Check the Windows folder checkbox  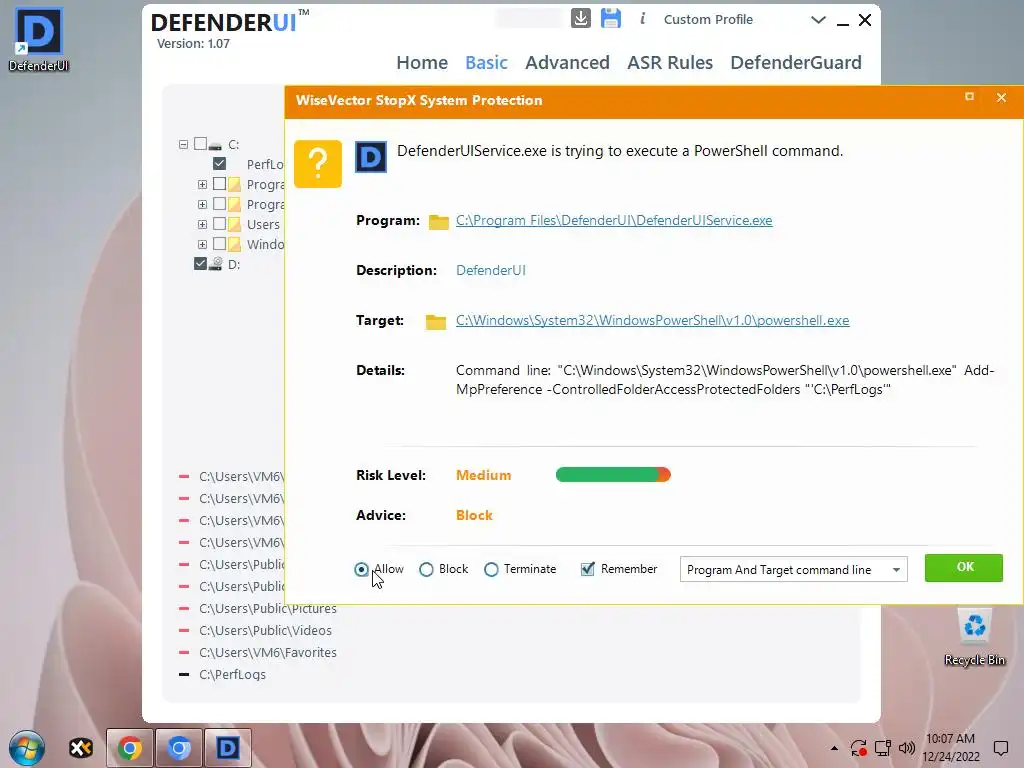click(x=219, y=244)
